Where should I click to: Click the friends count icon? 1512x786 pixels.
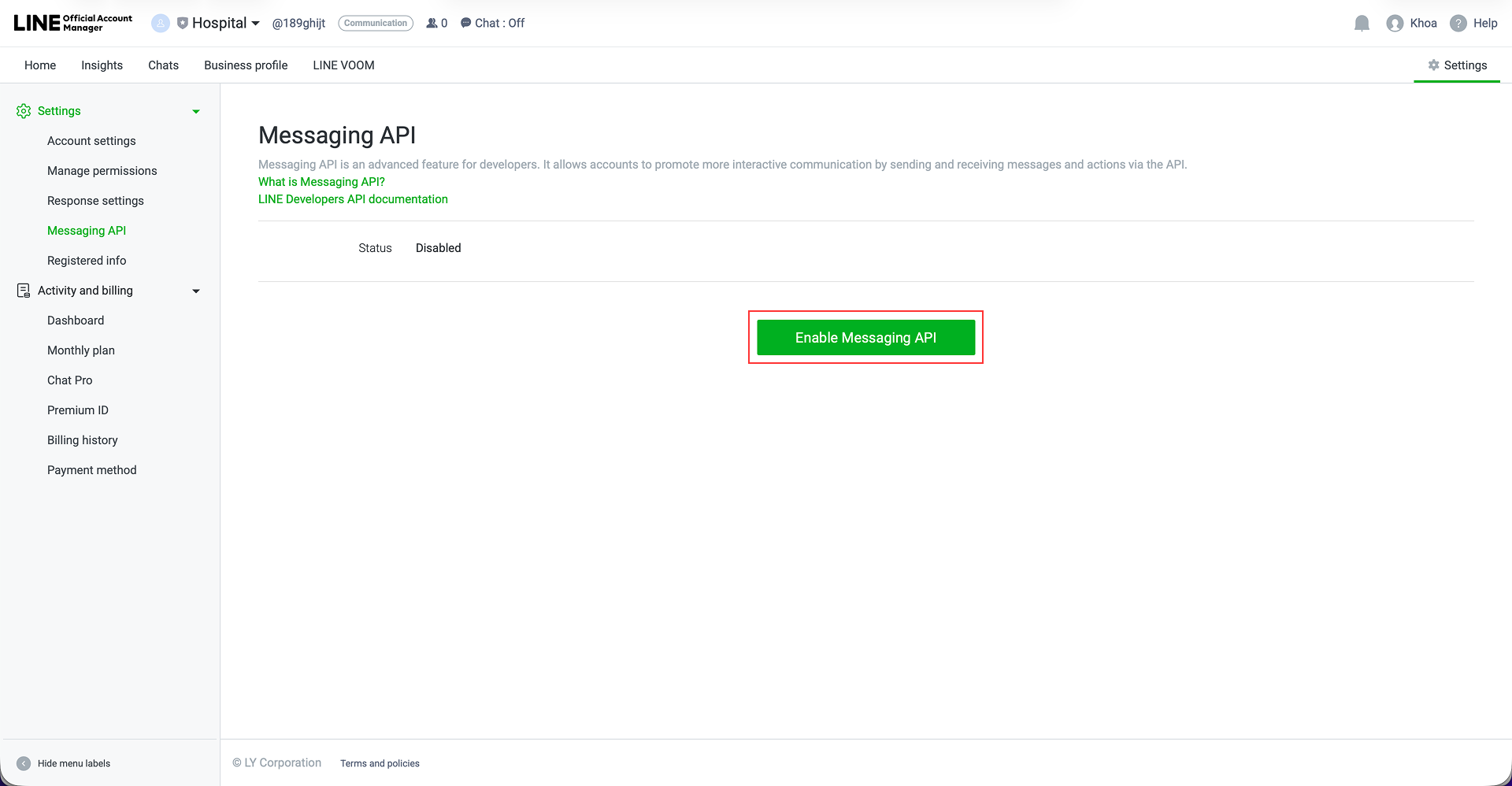432,23
